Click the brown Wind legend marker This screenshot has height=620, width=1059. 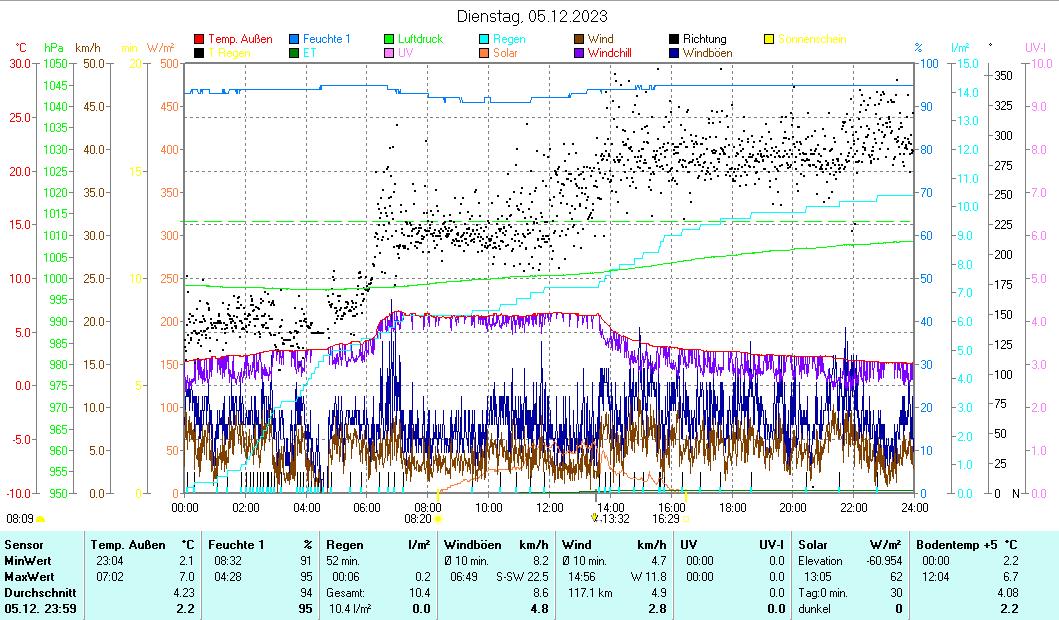coord(579,39)
